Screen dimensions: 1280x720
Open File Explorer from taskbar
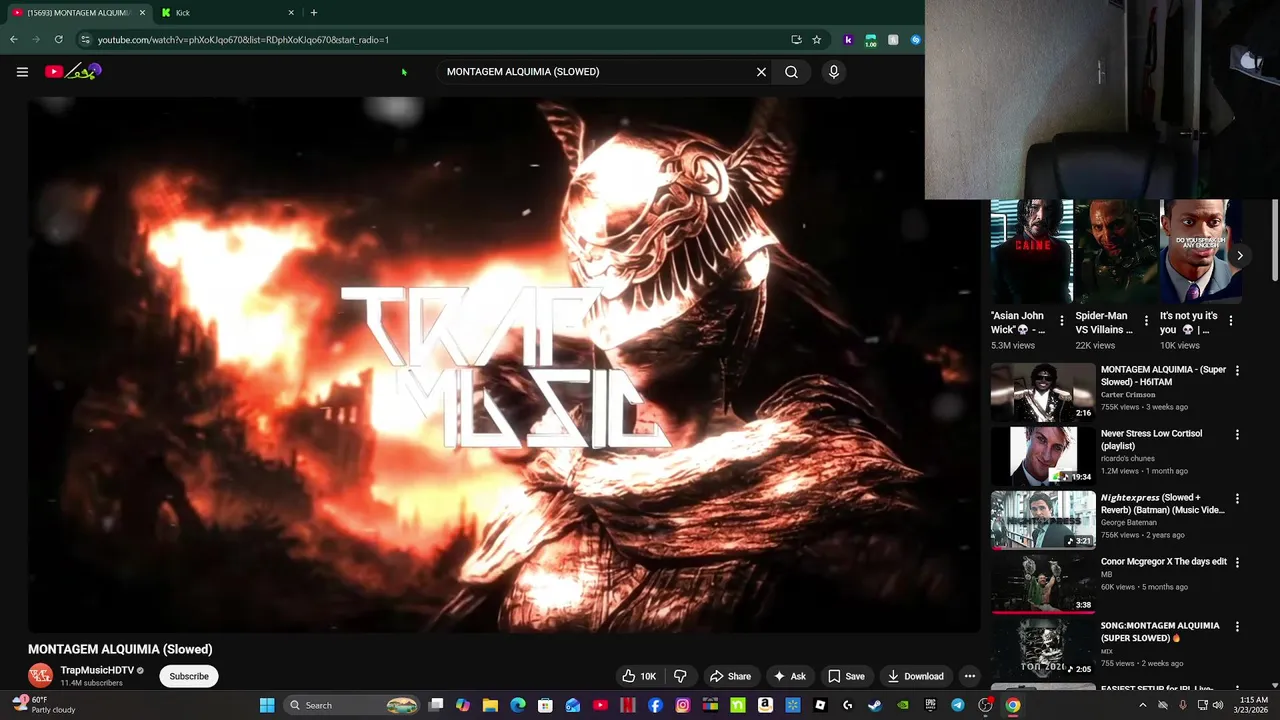tap(490, 705)
